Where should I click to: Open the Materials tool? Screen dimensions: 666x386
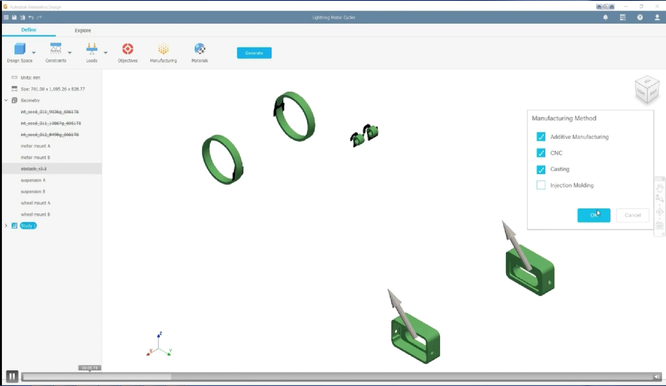tap(200, 52)
